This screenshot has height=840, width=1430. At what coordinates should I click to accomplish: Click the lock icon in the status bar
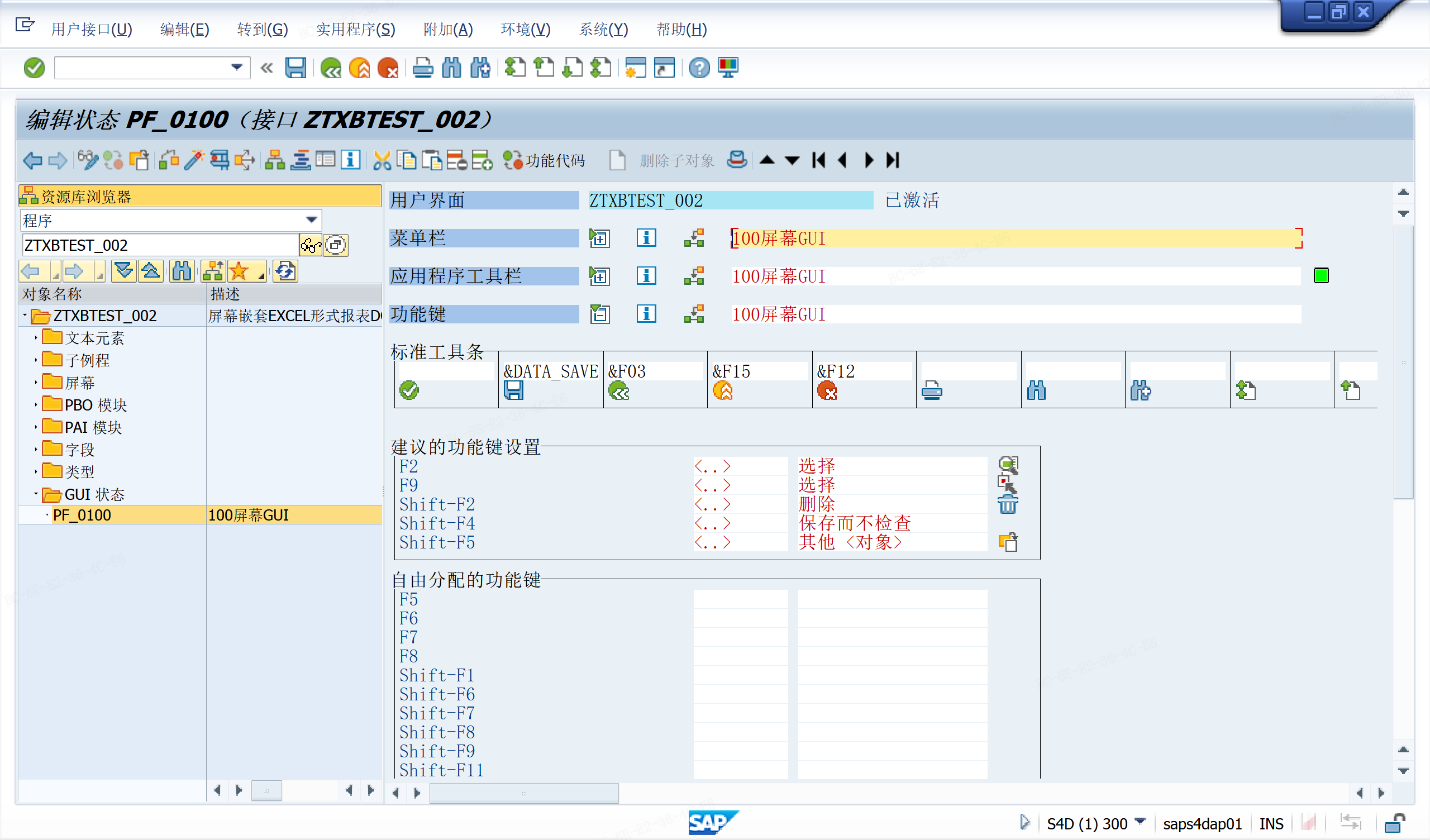tap(1395, 823)
